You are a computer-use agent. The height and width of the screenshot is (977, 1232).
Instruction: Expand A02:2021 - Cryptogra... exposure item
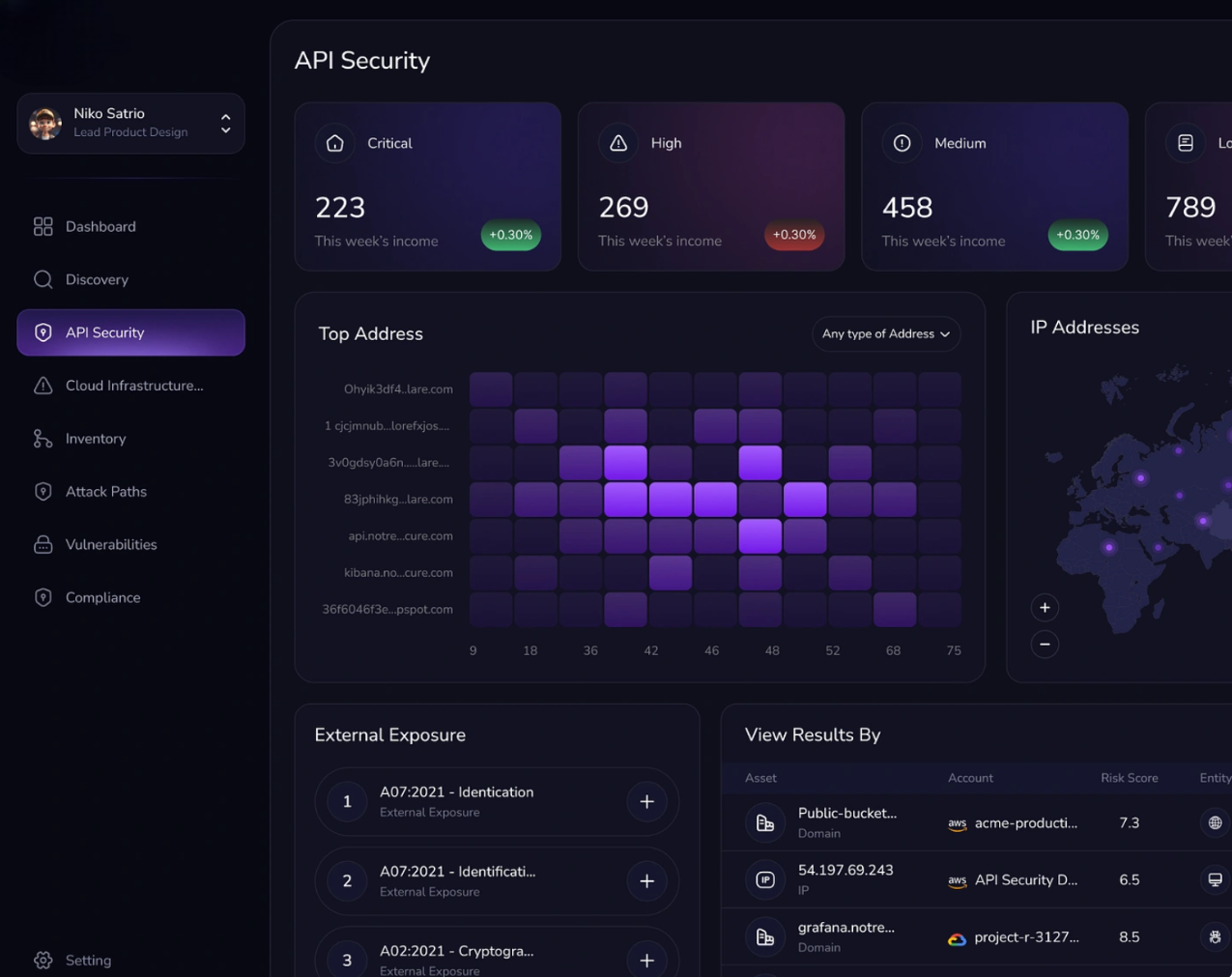[646, 961]
